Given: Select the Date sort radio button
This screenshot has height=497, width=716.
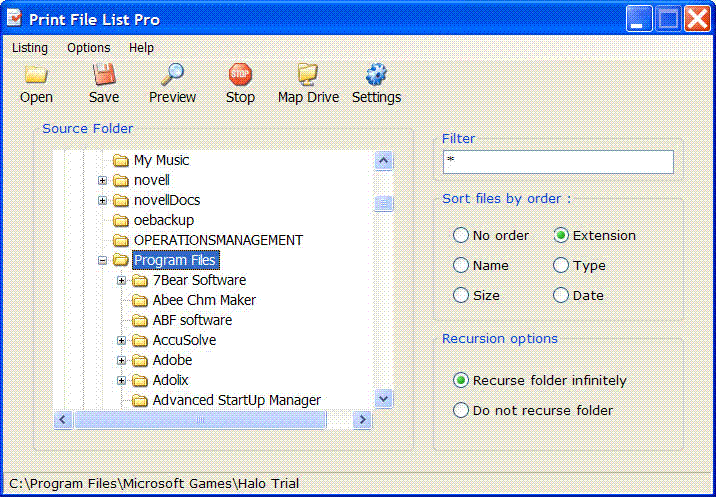Looking at the screenshot, I should click(x=561, y=295).
